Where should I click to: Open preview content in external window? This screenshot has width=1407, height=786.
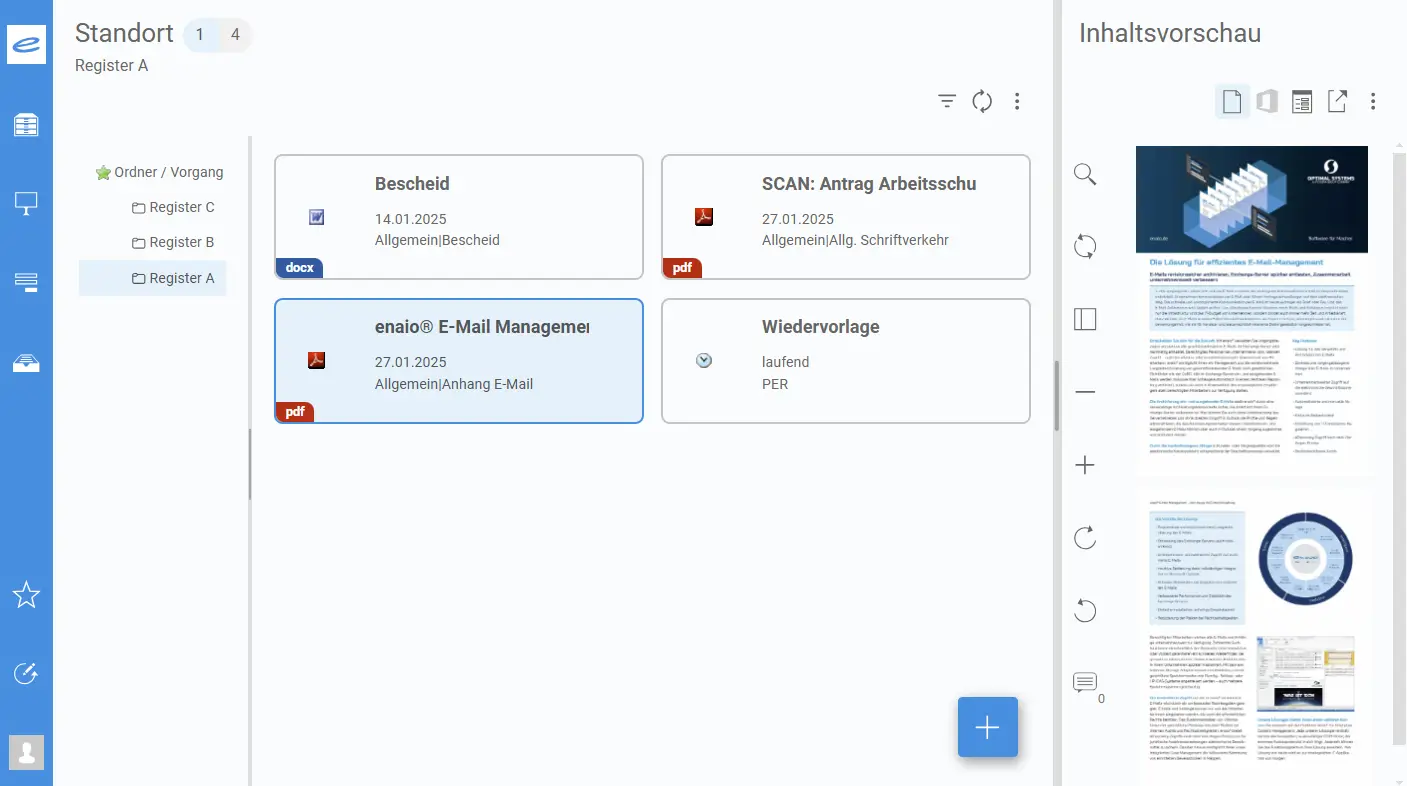point(1337,101)
